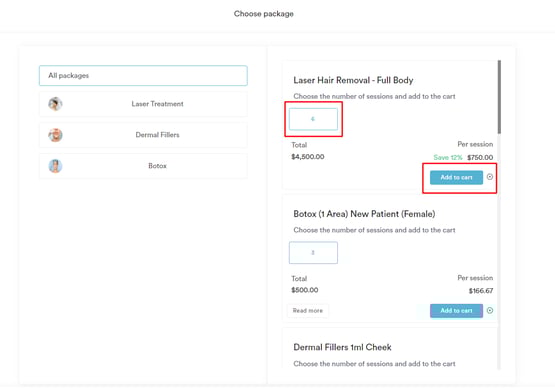Click the Botox avatar thumbnail
The image size is (555, 391).
[x=56, y=166]
